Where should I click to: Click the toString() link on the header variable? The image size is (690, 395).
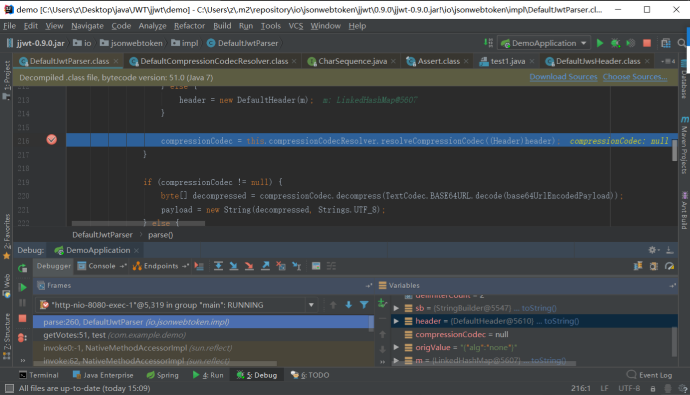click(562, 321)
